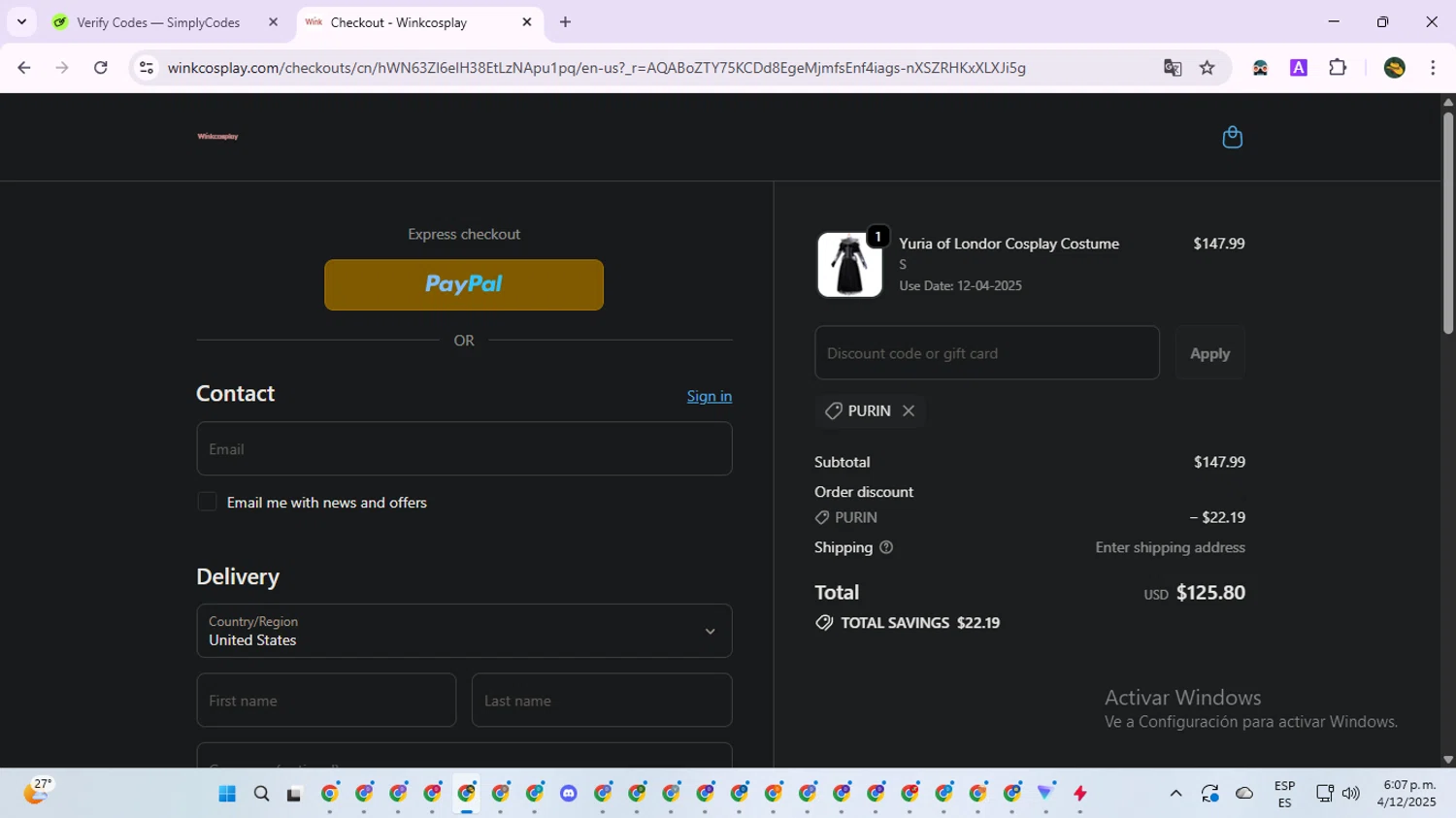Remove the PURIN discount code tag
This screenshot has height=818, width=1456.
909,410
